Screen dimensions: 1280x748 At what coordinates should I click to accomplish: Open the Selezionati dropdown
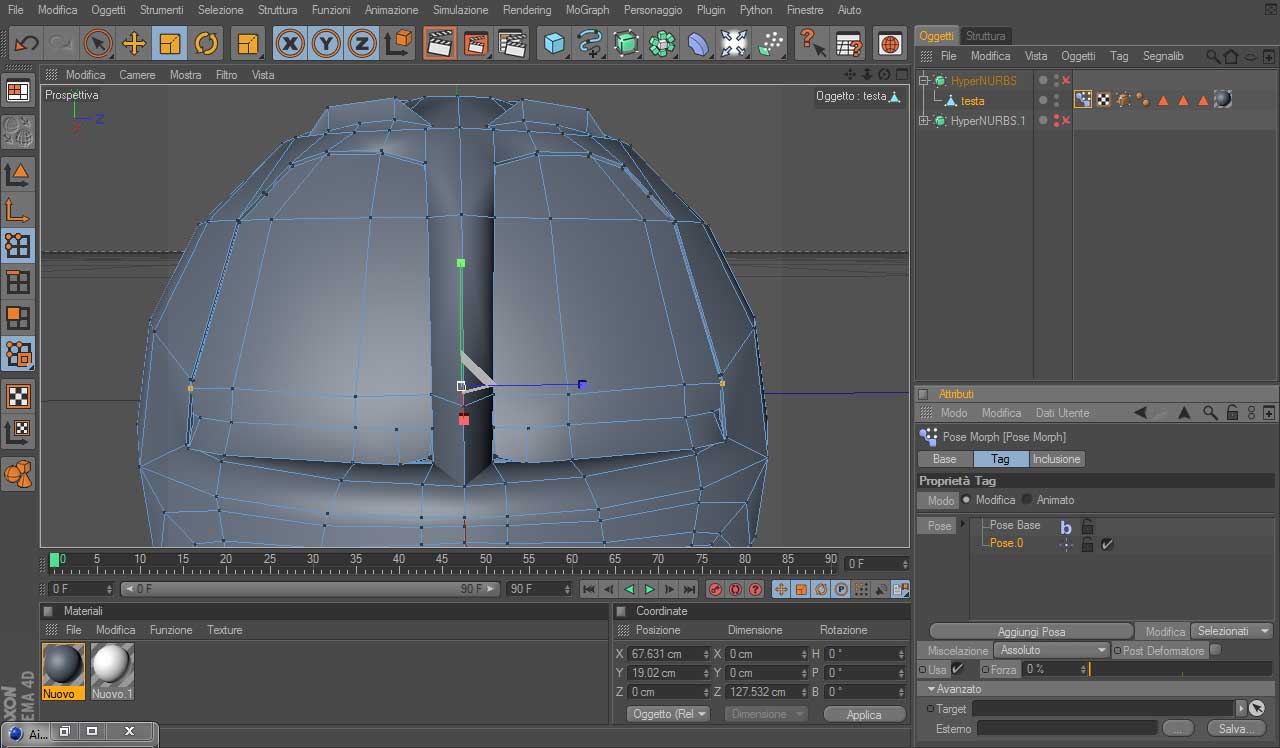tap(1231, 631)
